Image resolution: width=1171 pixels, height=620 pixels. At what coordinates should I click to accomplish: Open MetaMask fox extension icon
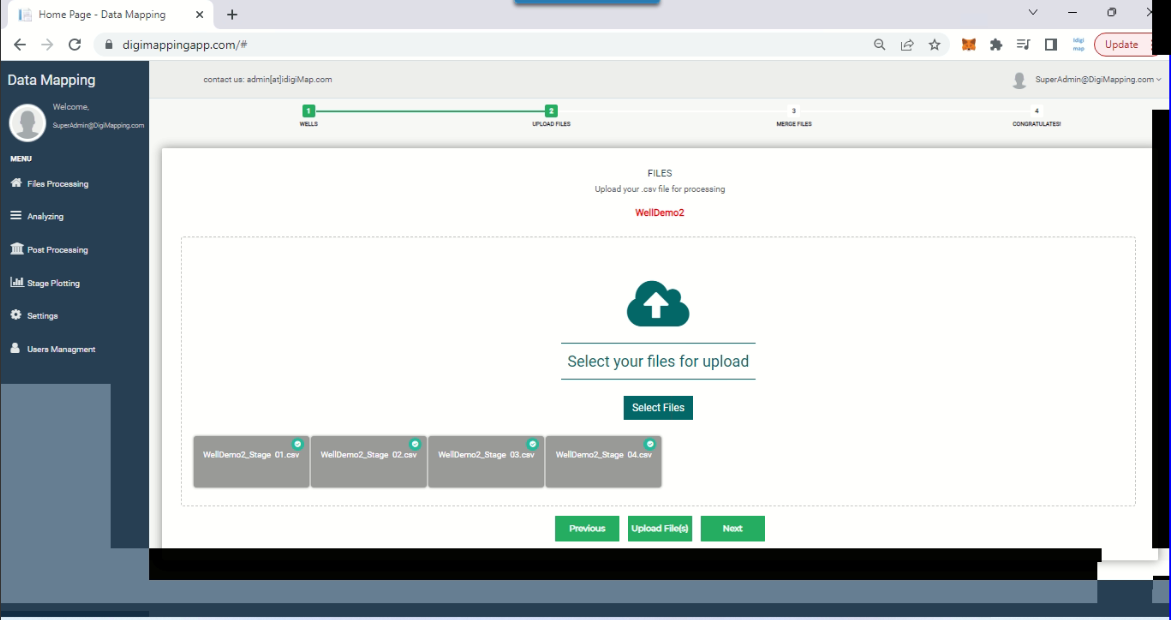968,45
